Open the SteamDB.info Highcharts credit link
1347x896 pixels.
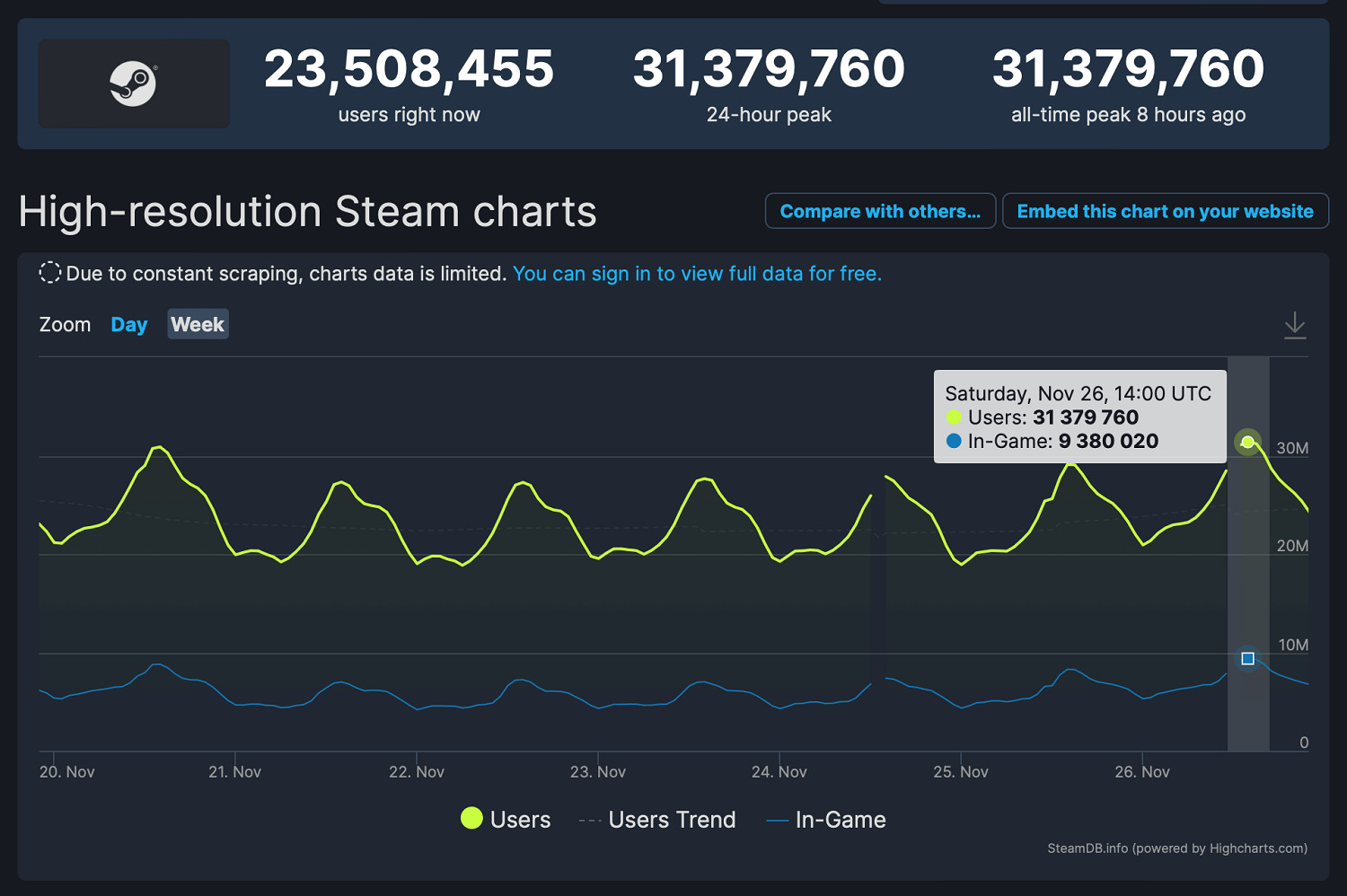pyautogui.click(x=1176, y=848)
